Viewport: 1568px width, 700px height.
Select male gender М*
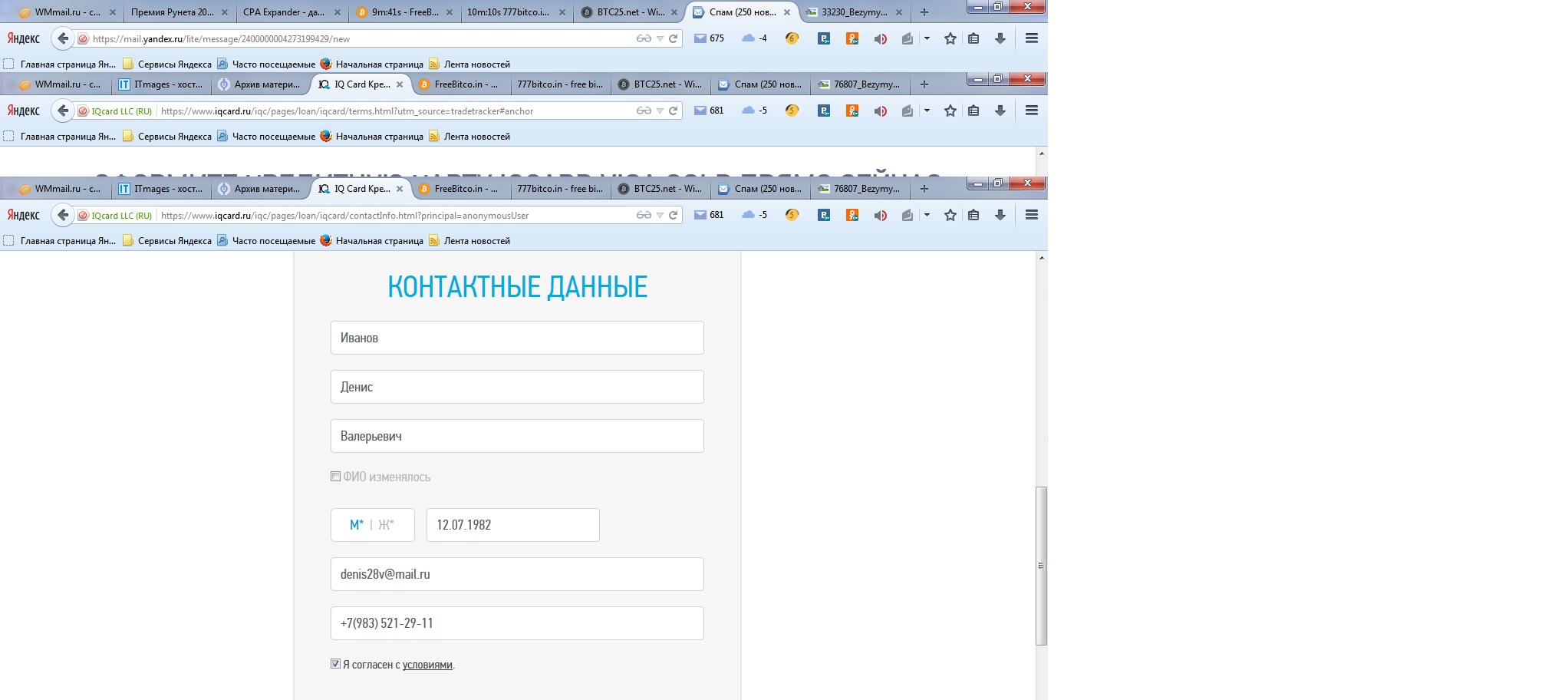pos(357,525)
